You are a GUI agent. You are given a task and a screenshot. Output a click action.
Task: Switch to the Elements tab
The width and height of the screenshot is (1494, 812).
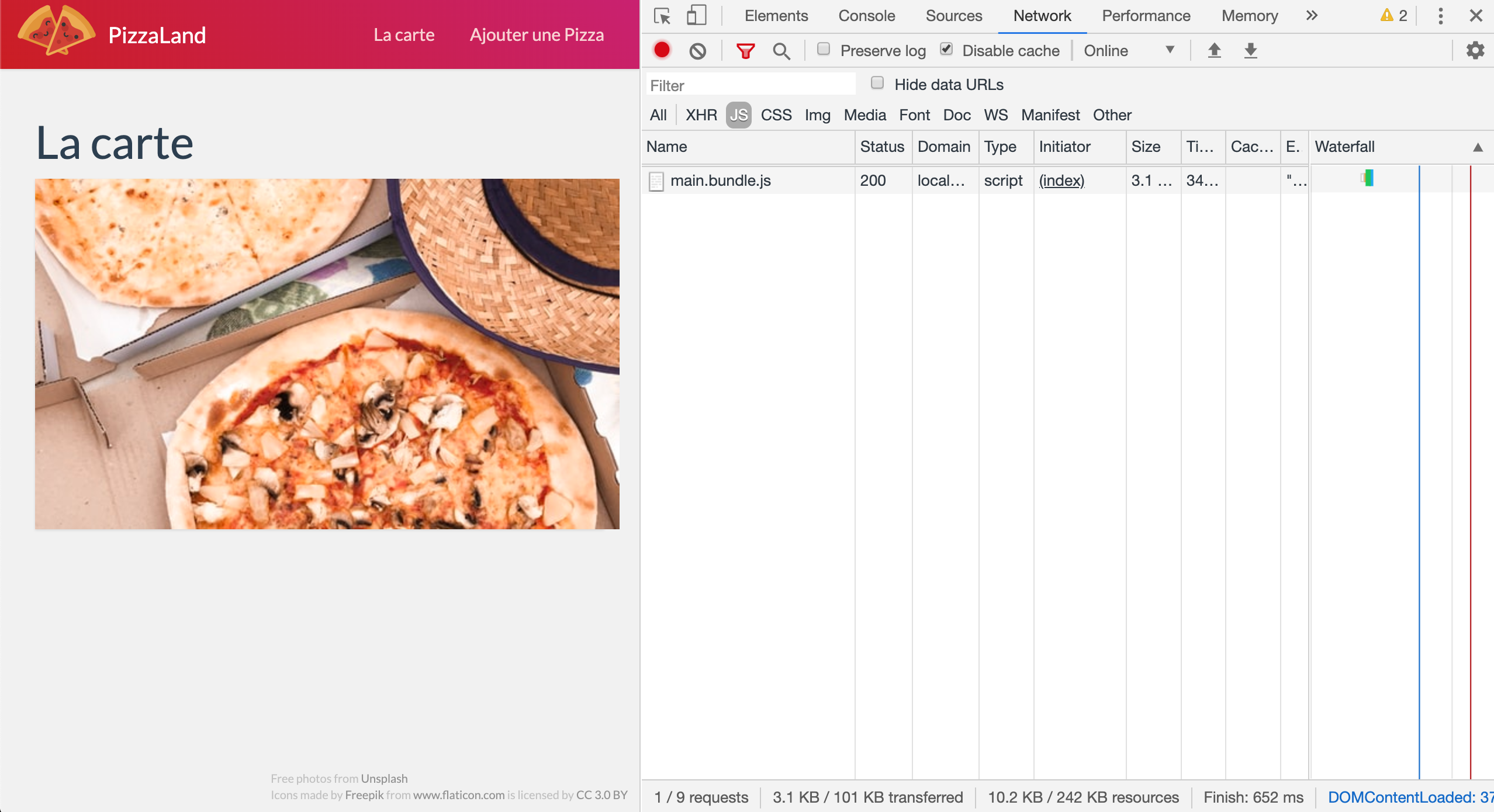[x=776, y=16]
